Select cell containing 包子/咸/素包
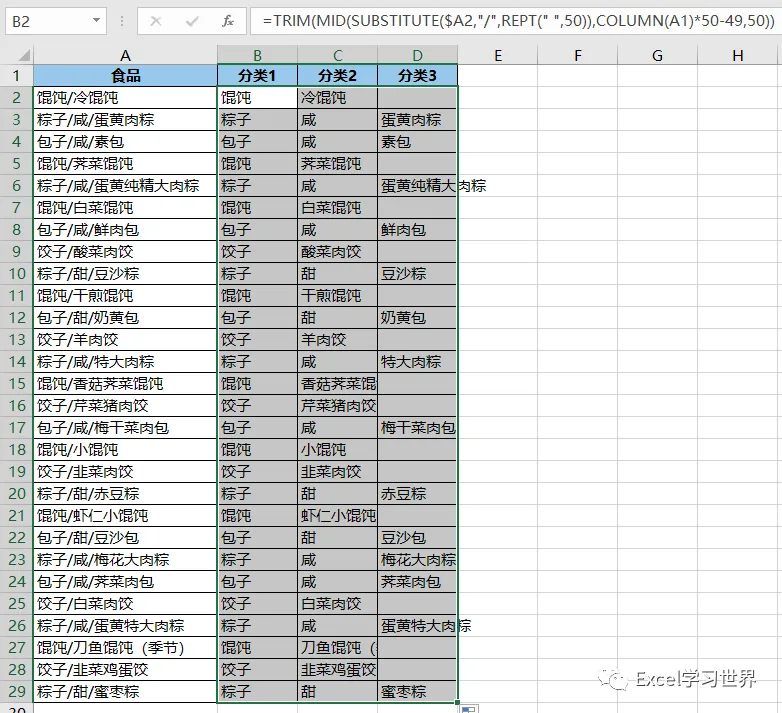 point(125,142)
